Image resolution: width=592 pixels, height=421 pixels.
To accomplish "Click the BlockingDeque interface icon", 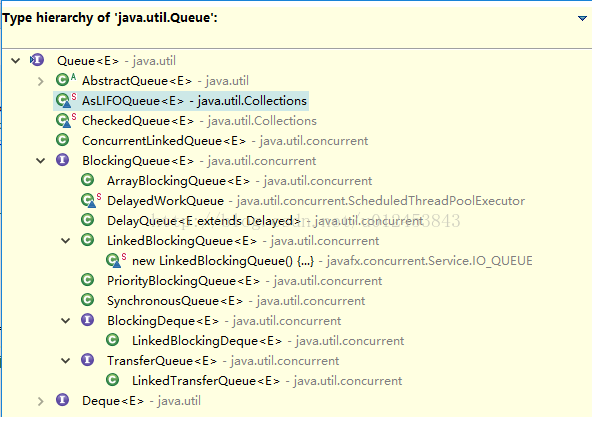I will point(87,320).
